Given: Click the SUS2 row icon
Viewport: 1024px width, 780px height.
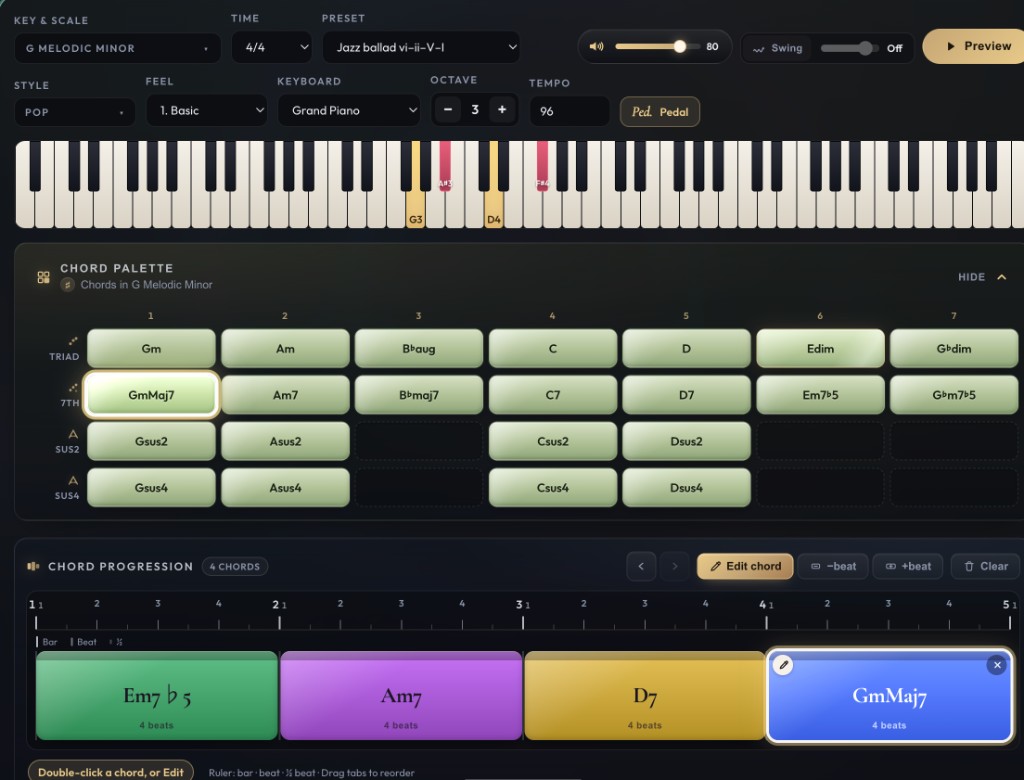Looking at the screenshot, I should (x=72, y=434).
